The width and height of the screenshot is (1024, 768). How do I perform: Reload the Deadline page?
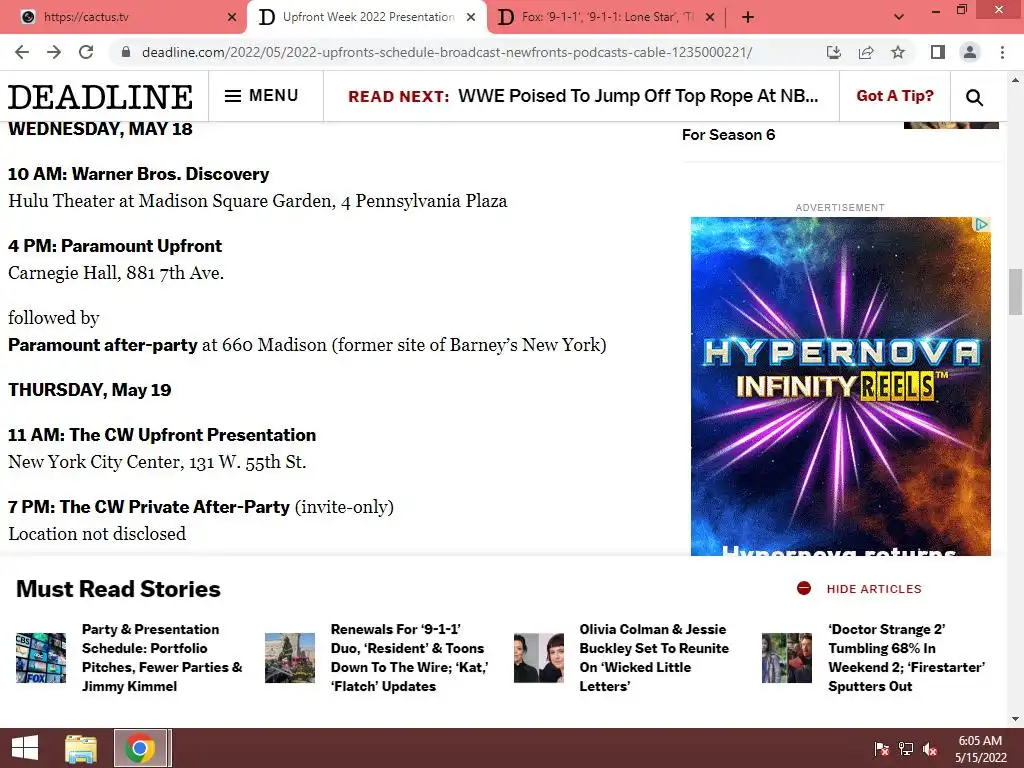(x=86, y=52)
